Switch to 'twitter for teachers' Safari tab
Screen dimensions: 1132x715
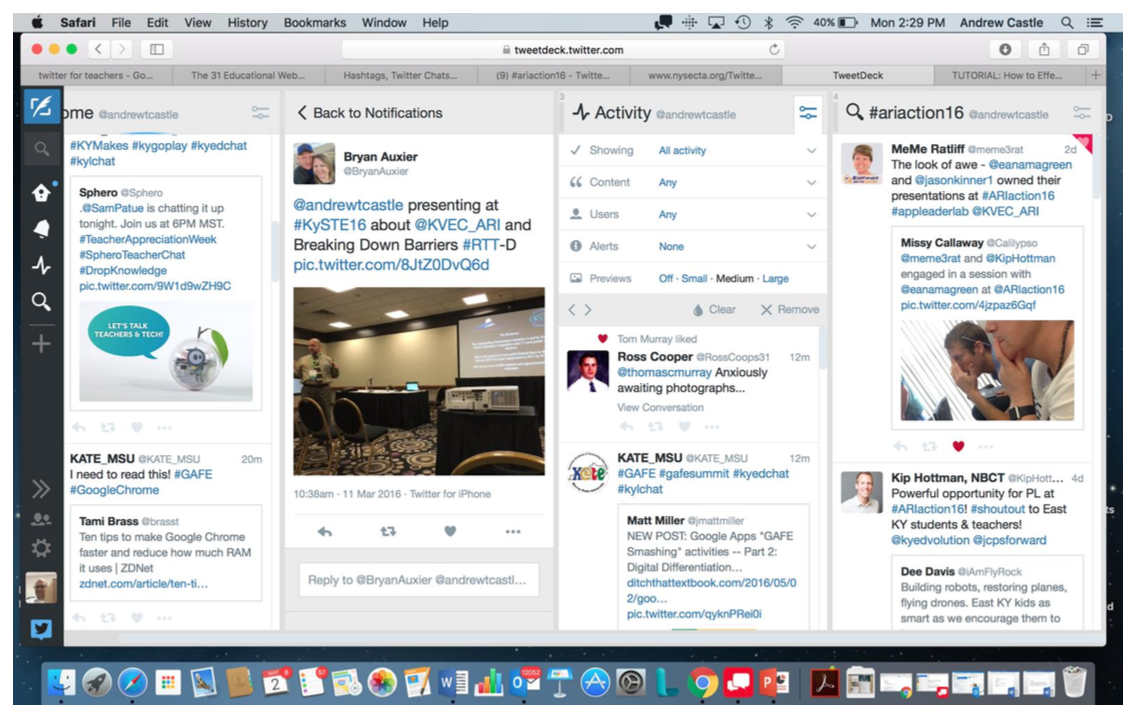[x=96, y=75]
